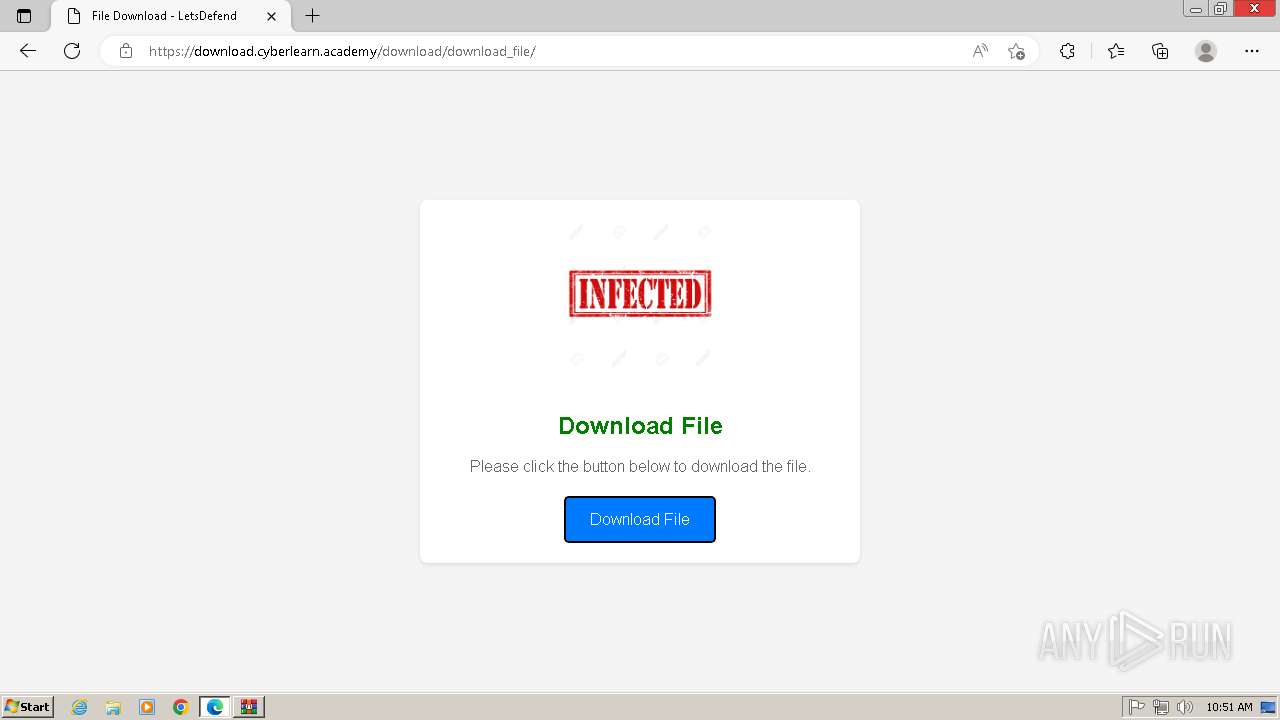Image resolution: width=1280 pixels, height=720 pixels.
Task: Click the Download File heading
Action: pos(640,426)
